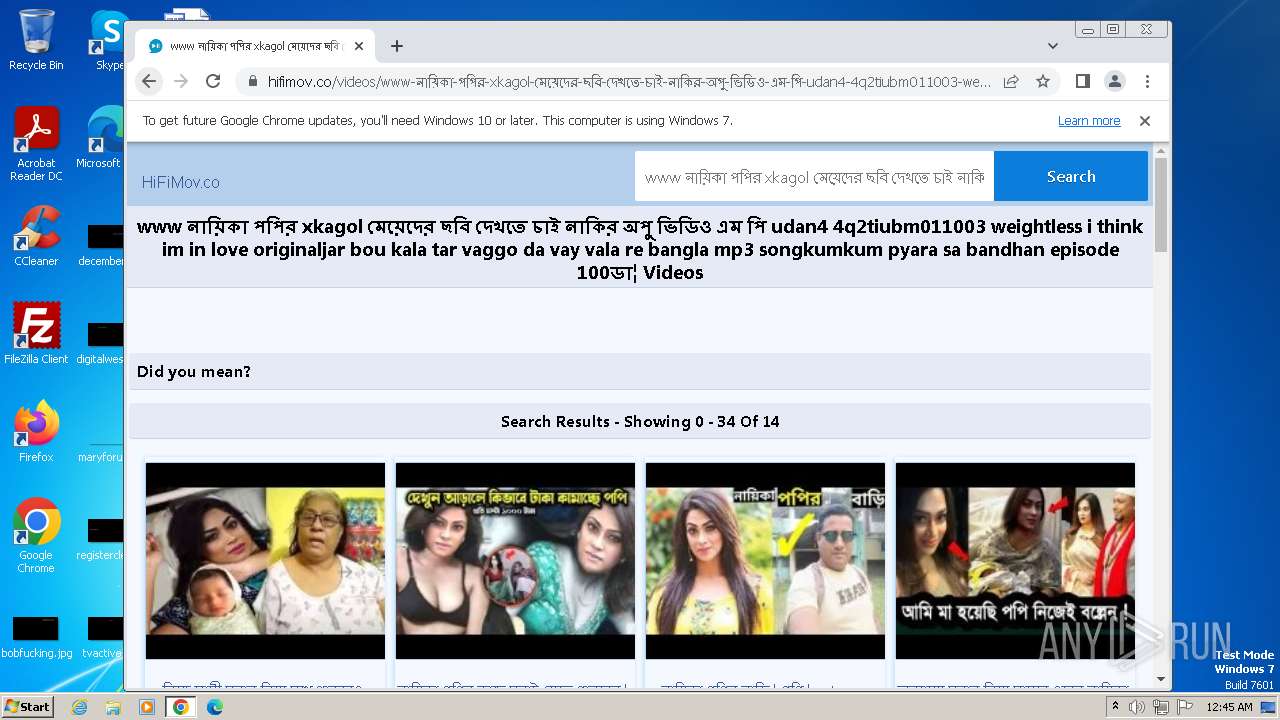Click the HiFiMov.co site logo link

181,183
